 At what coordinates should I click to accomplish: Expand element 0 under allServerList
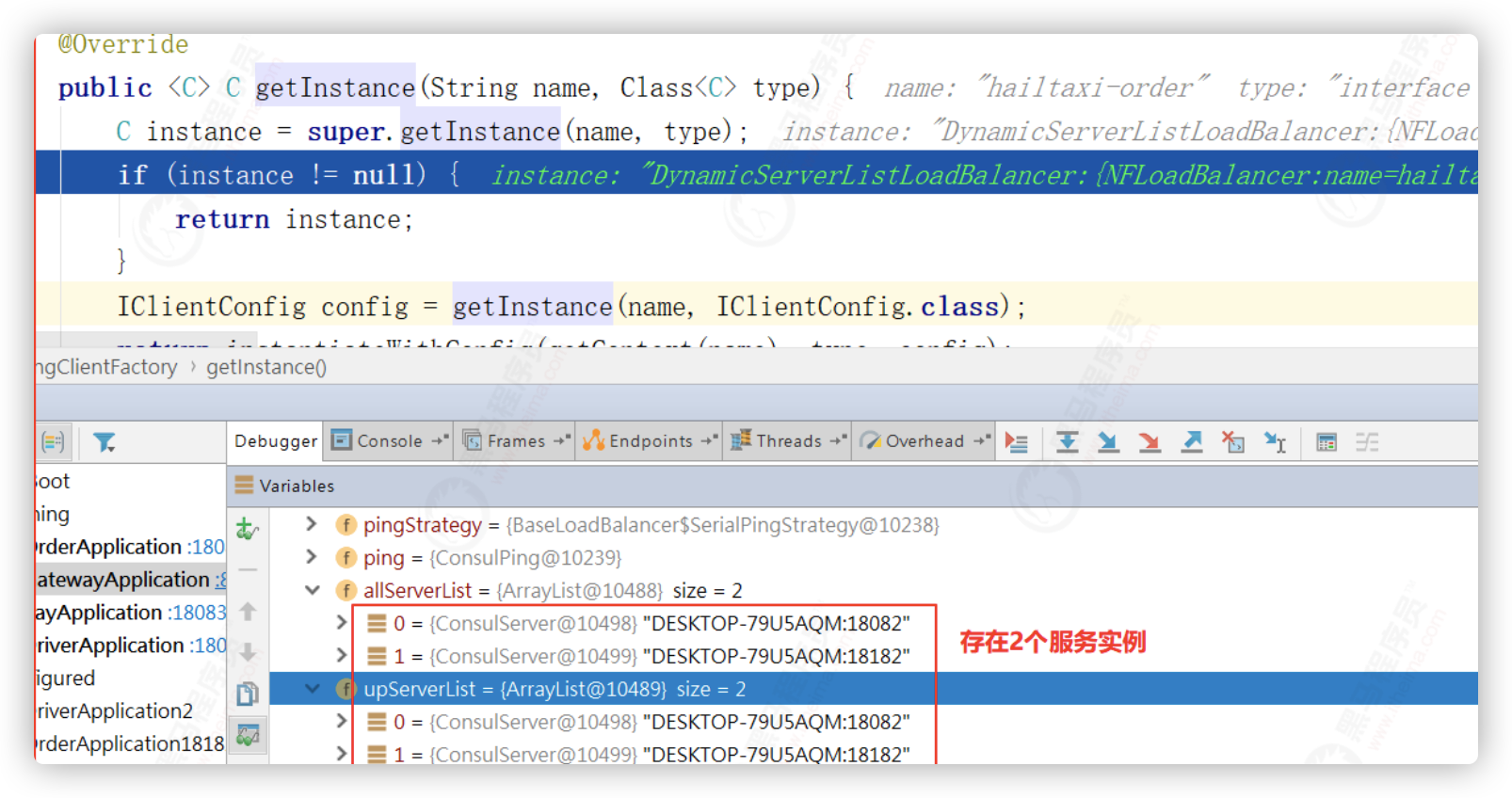[342, 623]
